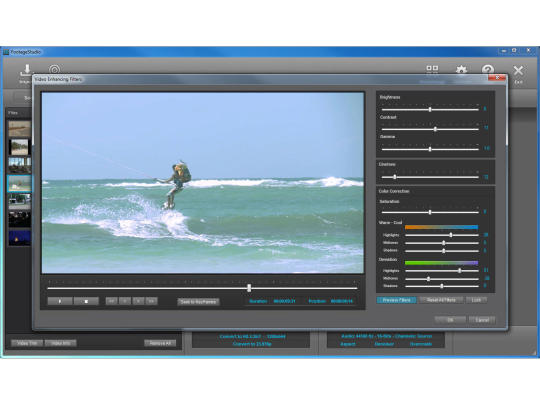
Task: Select the second thumbnail with trees
Action: pos(20,147)
